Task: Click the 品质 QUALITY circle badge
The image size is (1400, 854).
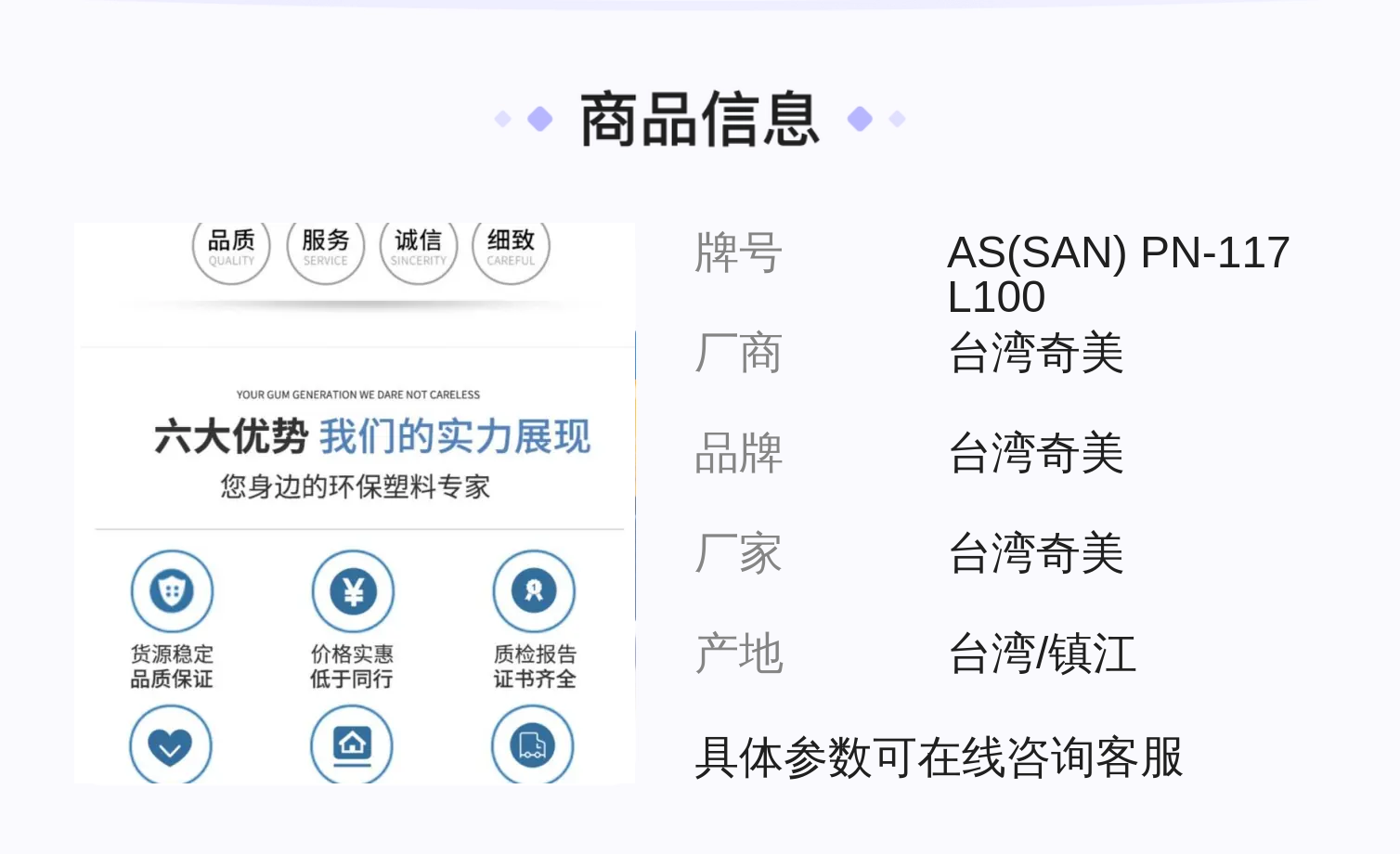Action: click(x=231, y=249)
